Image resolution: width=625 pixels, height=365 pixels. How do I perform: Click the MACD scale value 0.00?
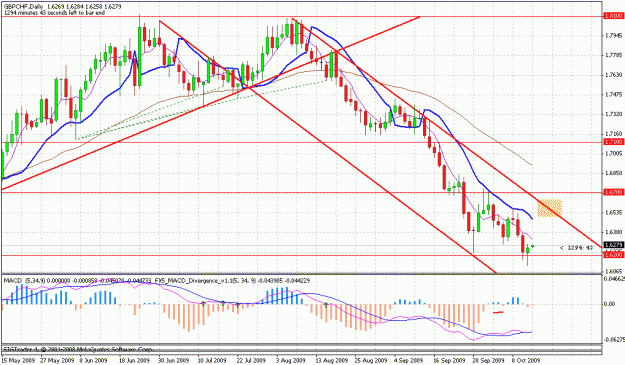coord(610,304)
